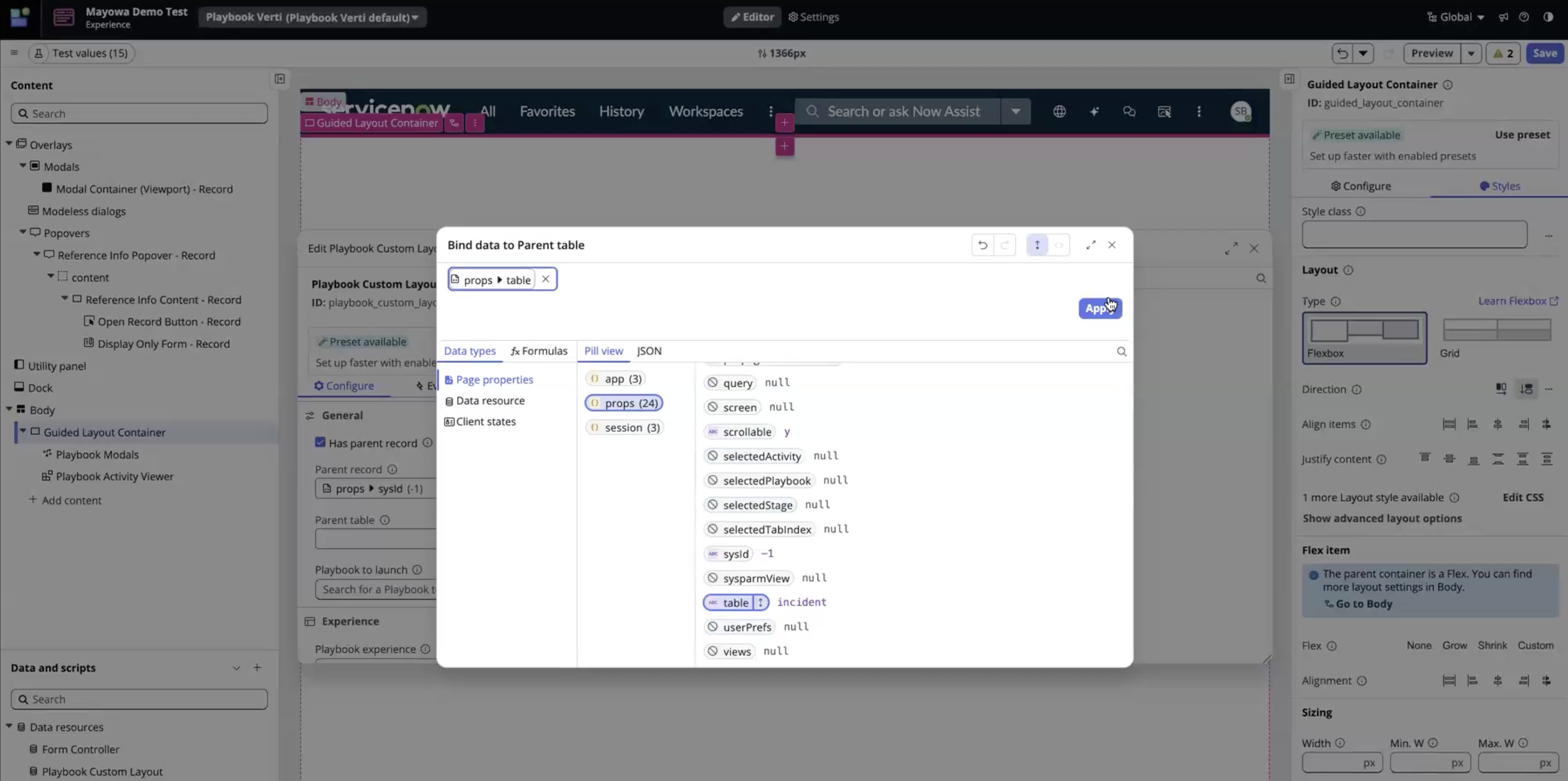Open undo history dropdown arrow
Image resolution: width=1568 pixels, height=781 pixels.
[1363, 54]
